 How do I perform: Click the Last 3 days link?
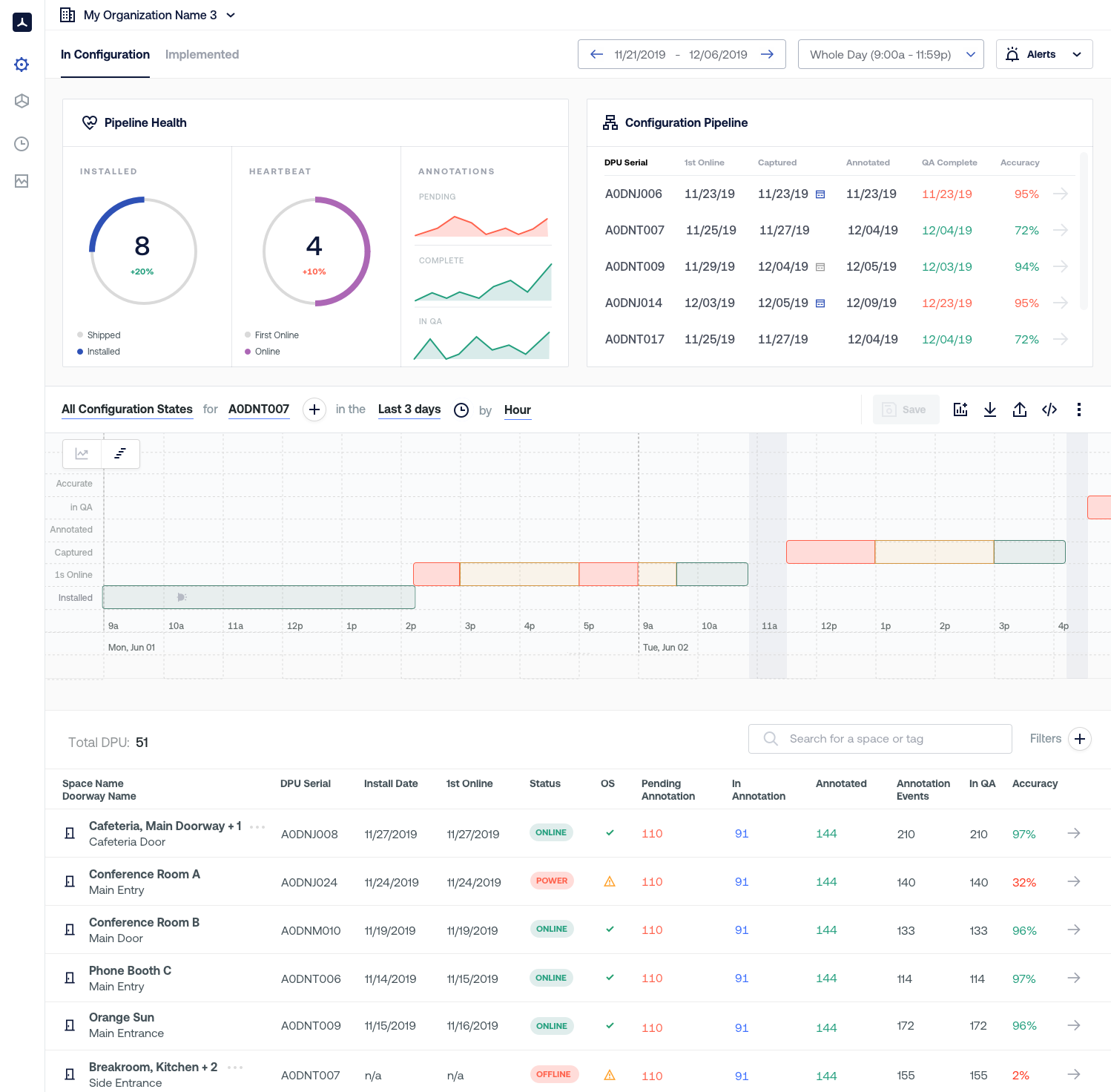coord(409,409)
